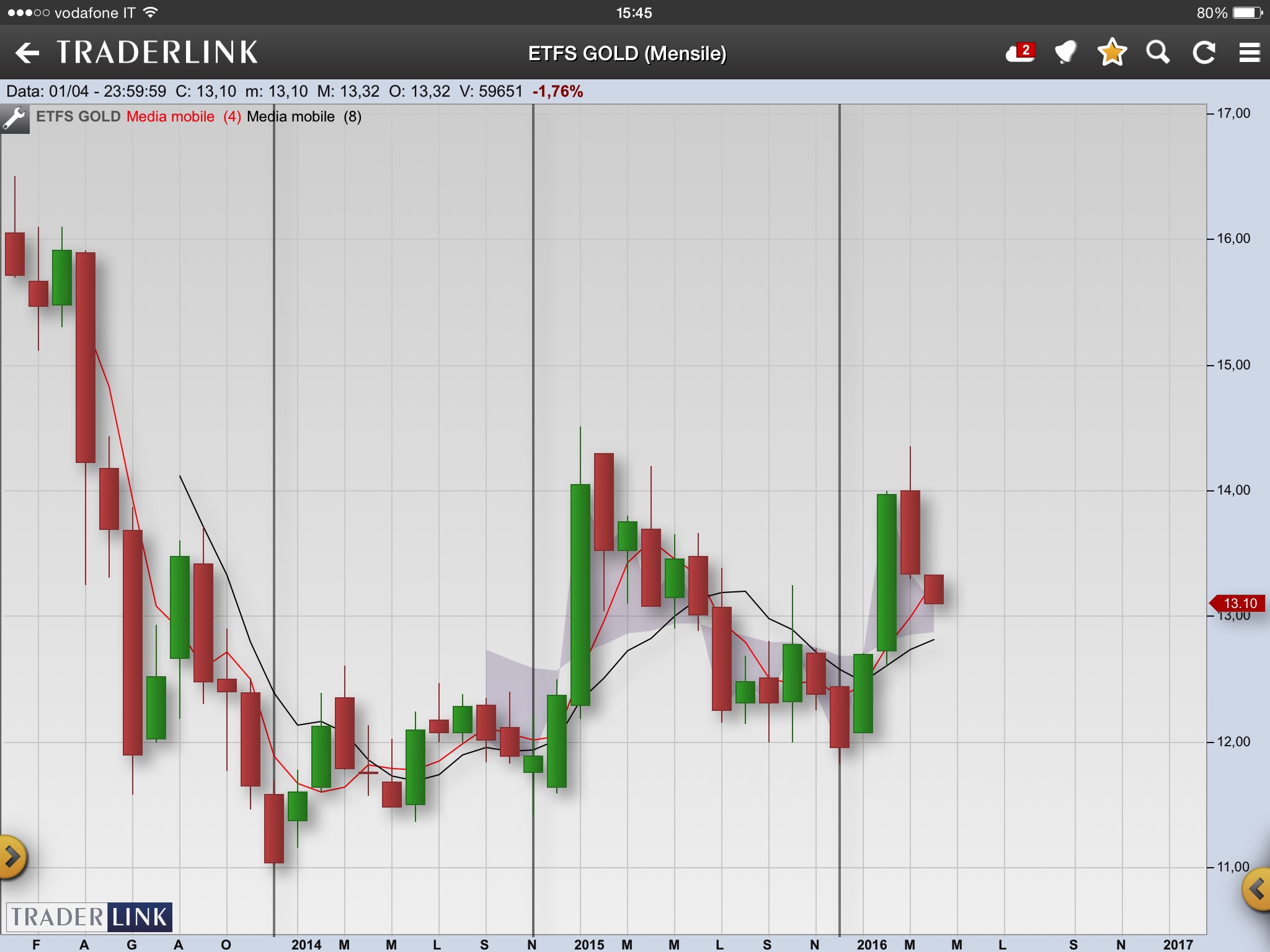Open the cloud notifications icon with badge 2
This screenshot has width=1270, height=952.
(x=1021, y=53)
